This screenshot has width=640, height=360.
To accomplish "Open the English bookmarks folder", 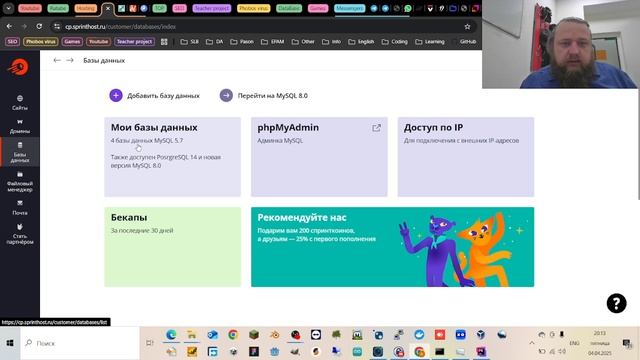I will (361, 42).
